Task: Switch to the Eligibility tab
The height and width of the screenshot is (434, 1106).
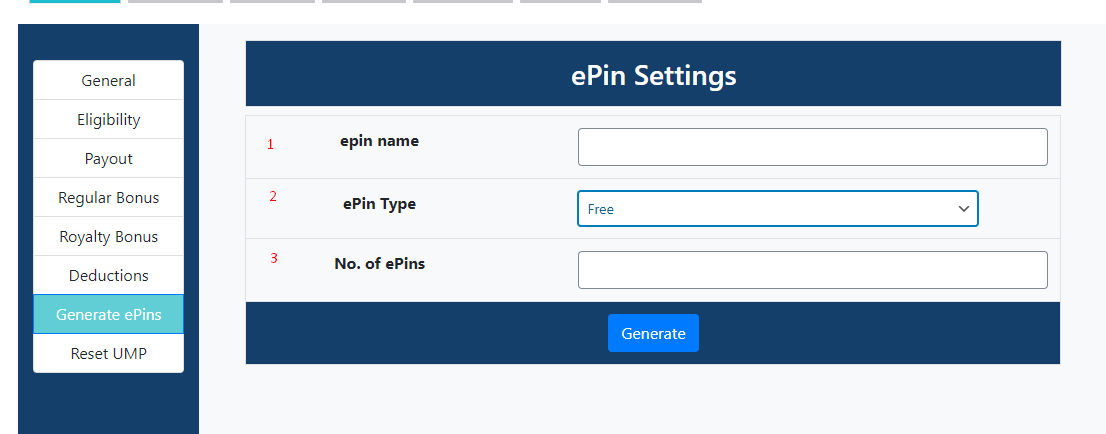Action: (108, 119)
